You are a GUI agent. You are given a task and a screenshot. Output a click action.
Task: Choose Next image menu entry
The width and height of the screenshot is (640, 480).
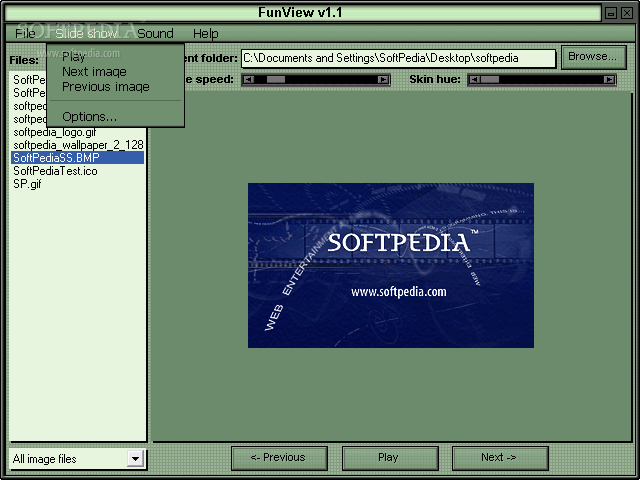[x=94, y=72]
